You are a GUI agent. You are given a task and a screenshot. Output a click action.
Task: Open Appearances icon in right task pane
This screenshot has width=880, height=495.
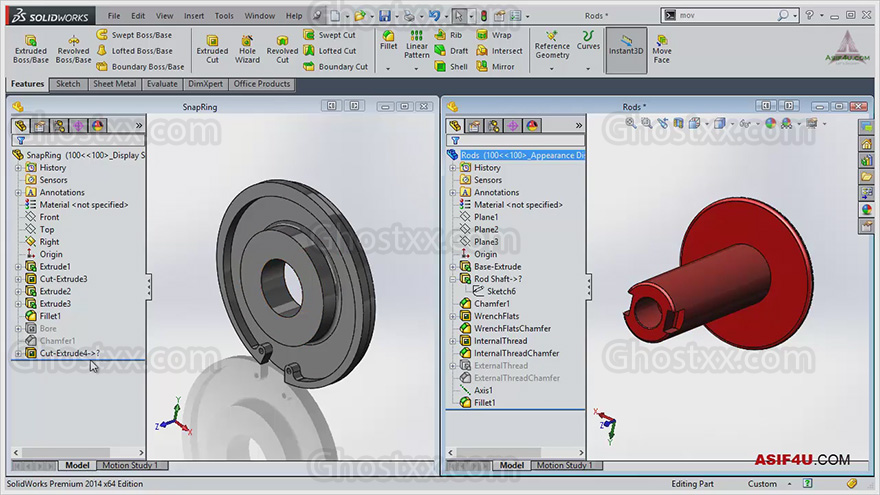click(867, 210)
